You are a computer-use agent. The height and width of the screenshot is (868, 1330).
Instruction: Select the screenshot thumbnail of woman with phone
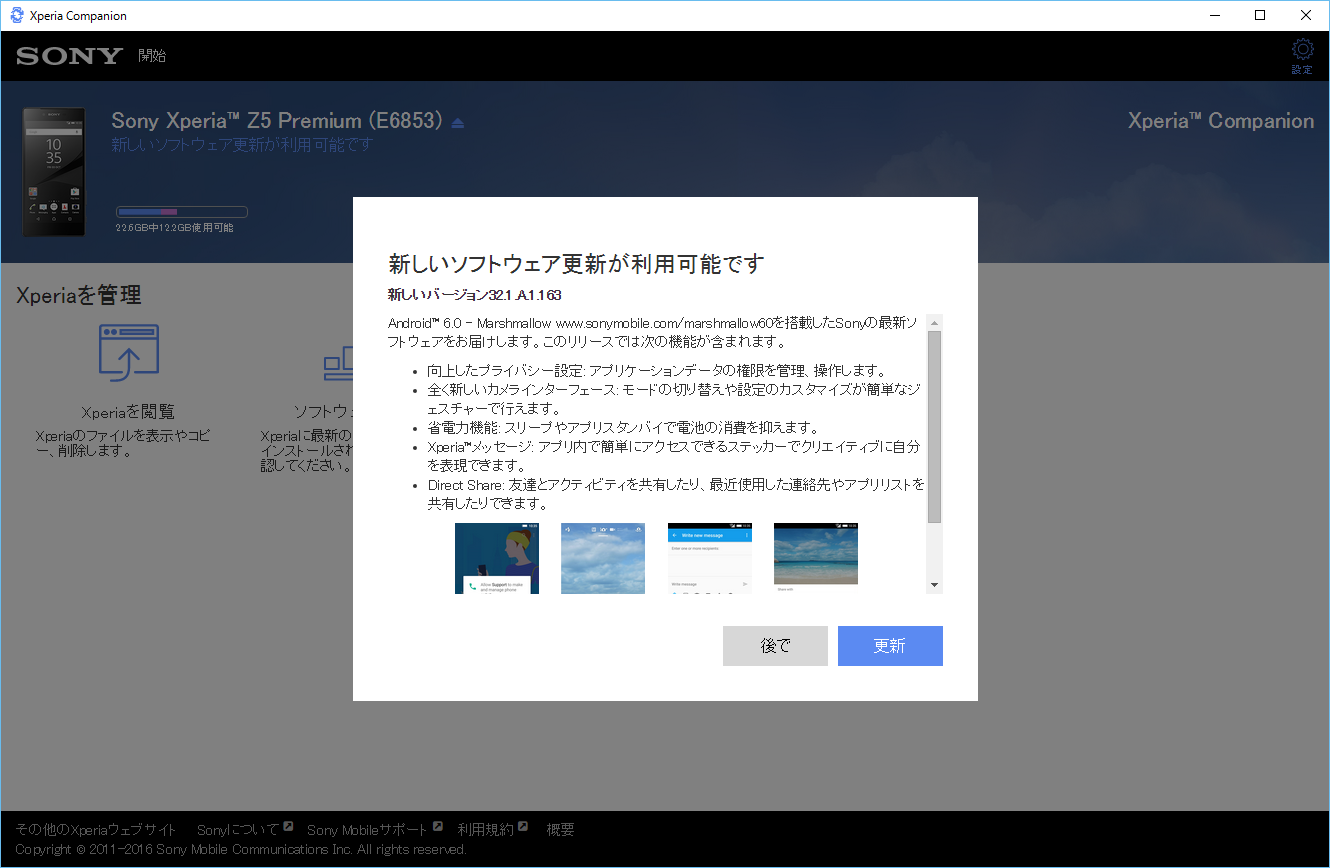[x=497, y=558]
